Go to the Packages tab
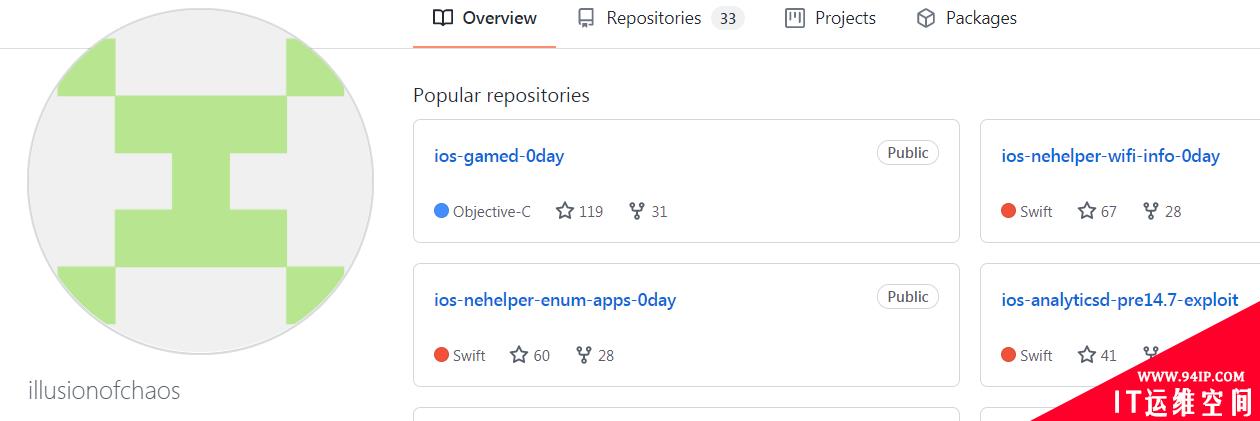 coord(966,18)
